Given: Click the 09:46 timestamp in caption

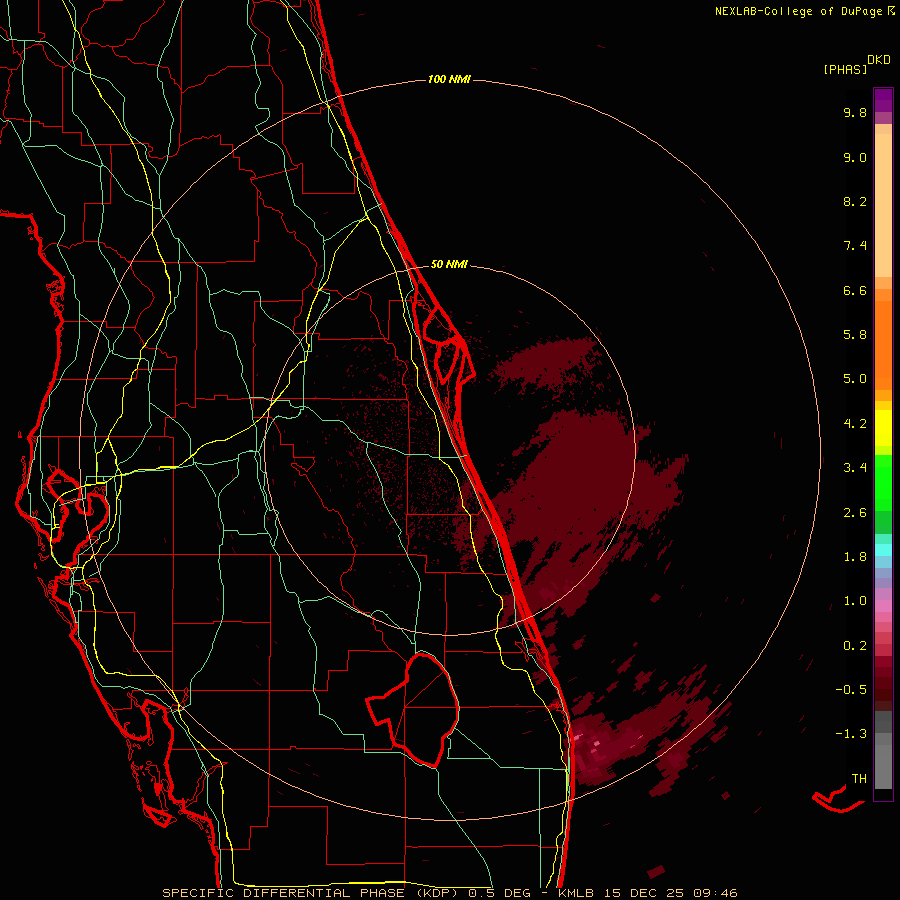Looking at the screenshot, I should point(715,893).
